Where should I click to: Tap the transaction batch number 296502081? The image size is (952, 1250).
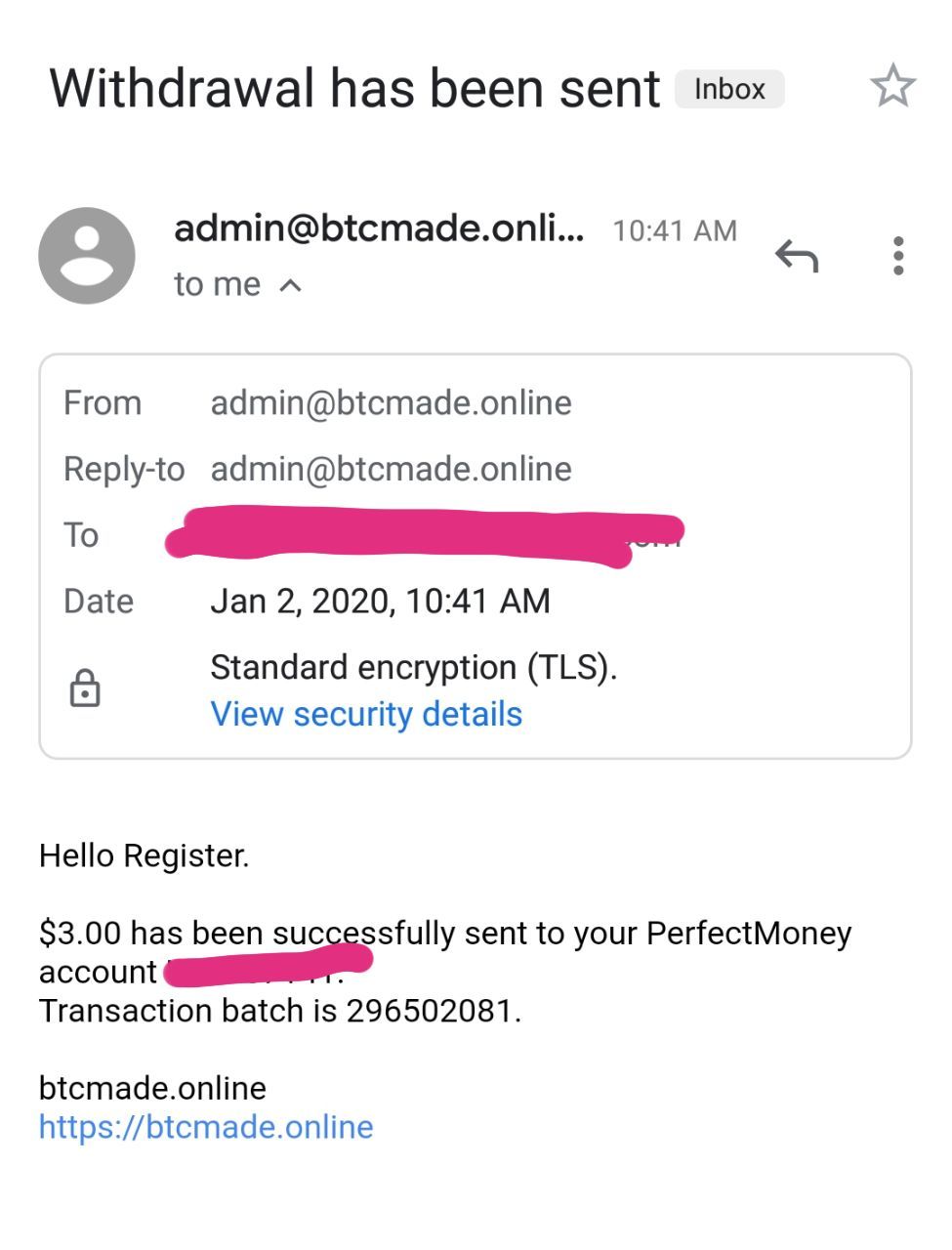[x=433, y=1011]
